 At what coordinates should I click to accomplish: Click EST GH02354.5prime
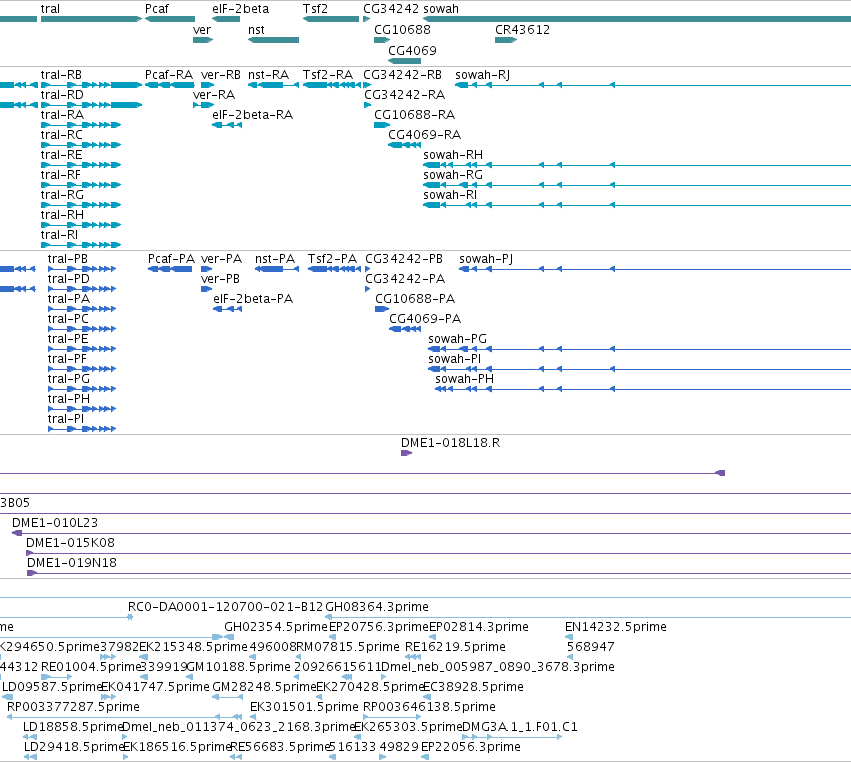228,637
